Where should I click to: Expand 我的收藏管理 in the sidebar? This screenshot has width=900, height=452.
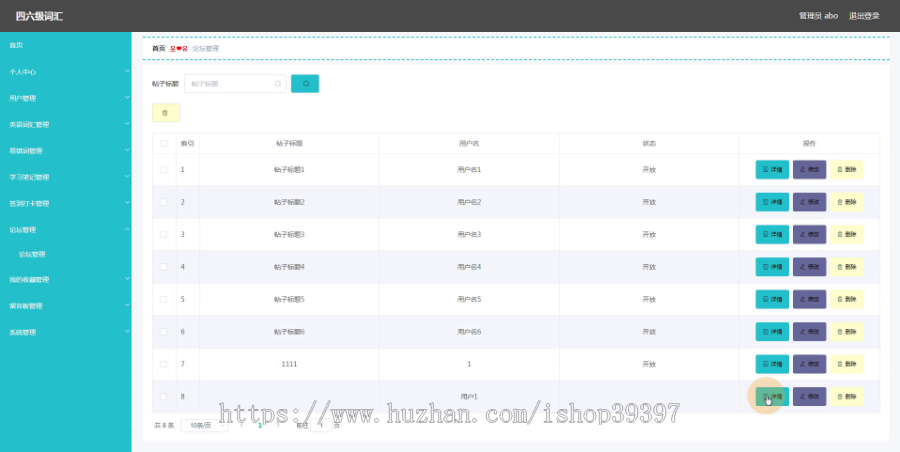click(65, 280)
